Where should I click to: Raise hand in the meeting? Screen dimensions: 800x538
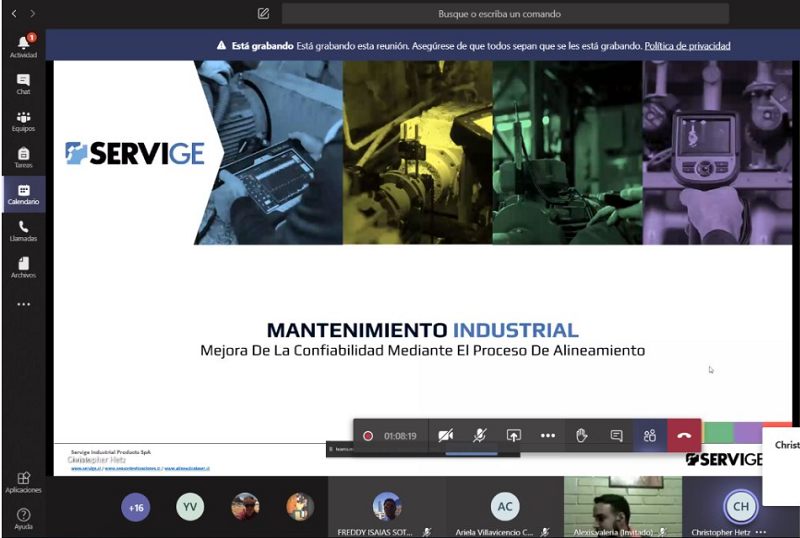tap(582, 435)
